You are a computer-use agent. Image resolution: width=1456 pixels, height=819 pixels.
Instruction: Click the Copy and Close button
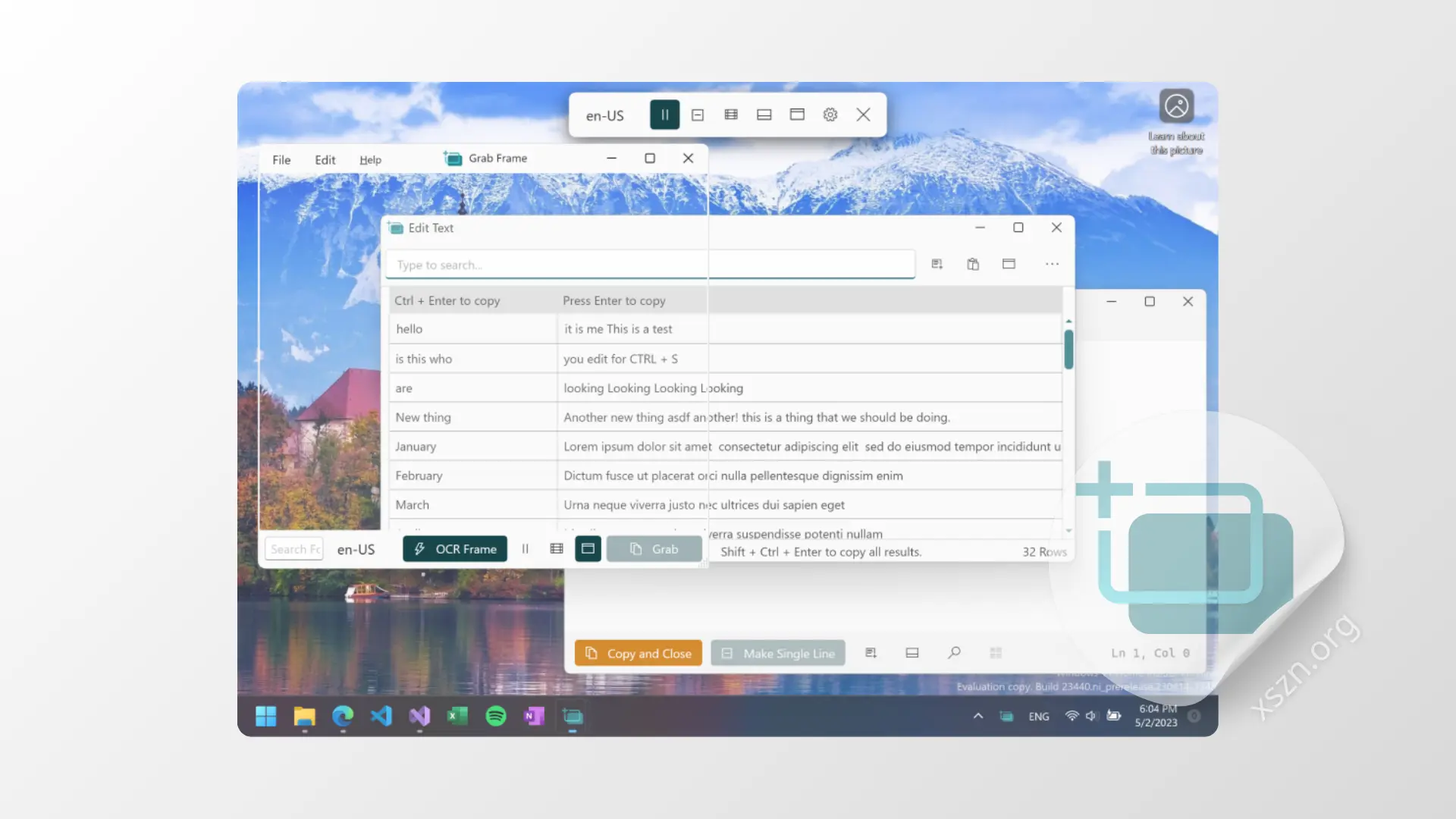point(639,653)
